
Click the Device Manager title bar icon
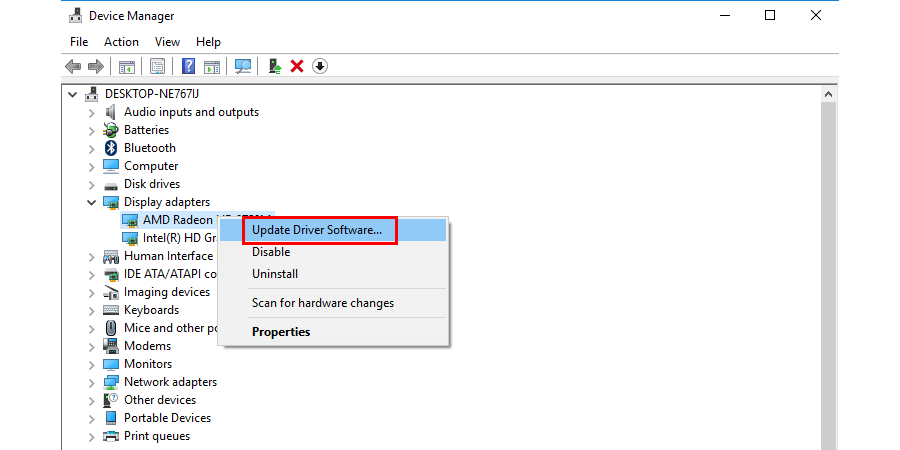coord(75,15)
